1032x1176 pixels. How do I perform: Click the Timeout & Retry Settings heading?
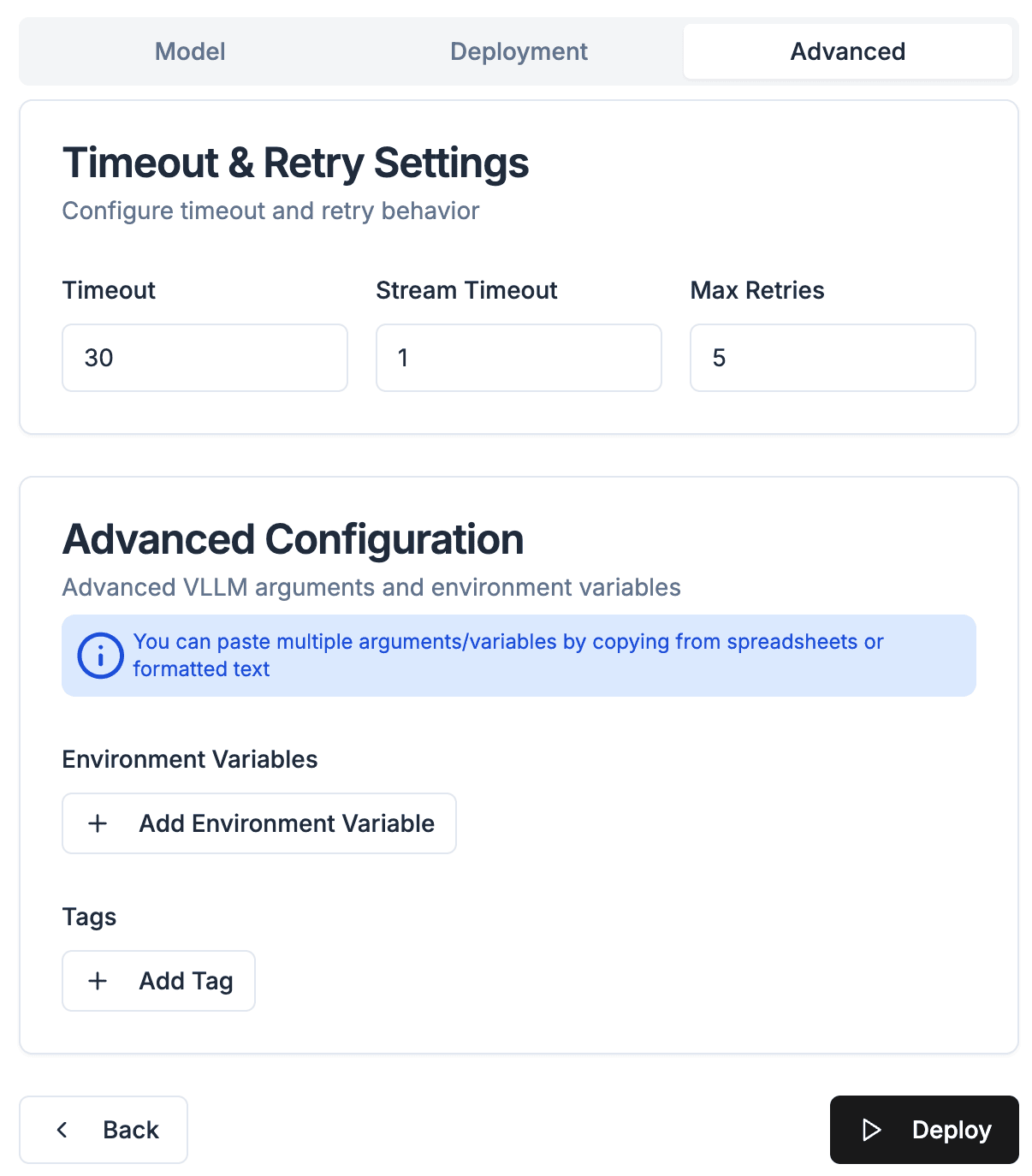pyautogui.click(x=296, y=163)
